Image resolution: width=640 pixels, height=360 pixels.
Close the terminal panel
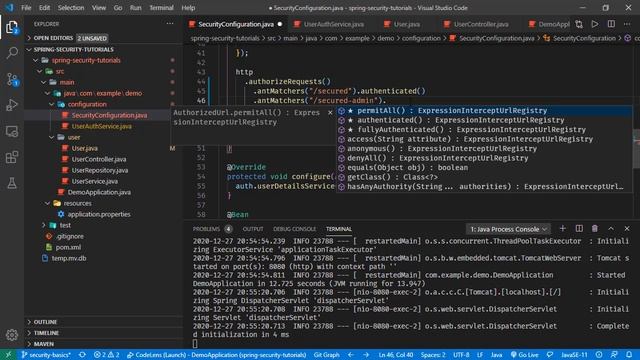click(627, 229)
